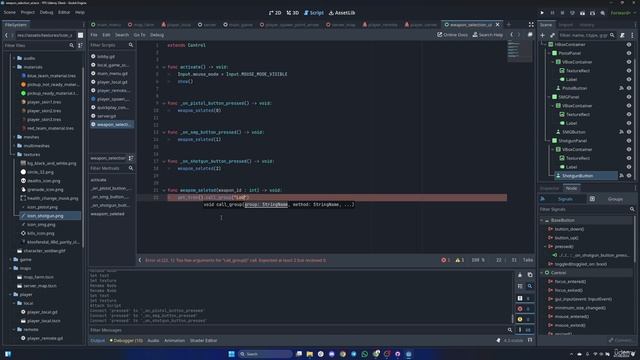This screenshot has width=640, height=360.
Task: Switch to the Signals tab in Node dock
Action: (562, 199)
